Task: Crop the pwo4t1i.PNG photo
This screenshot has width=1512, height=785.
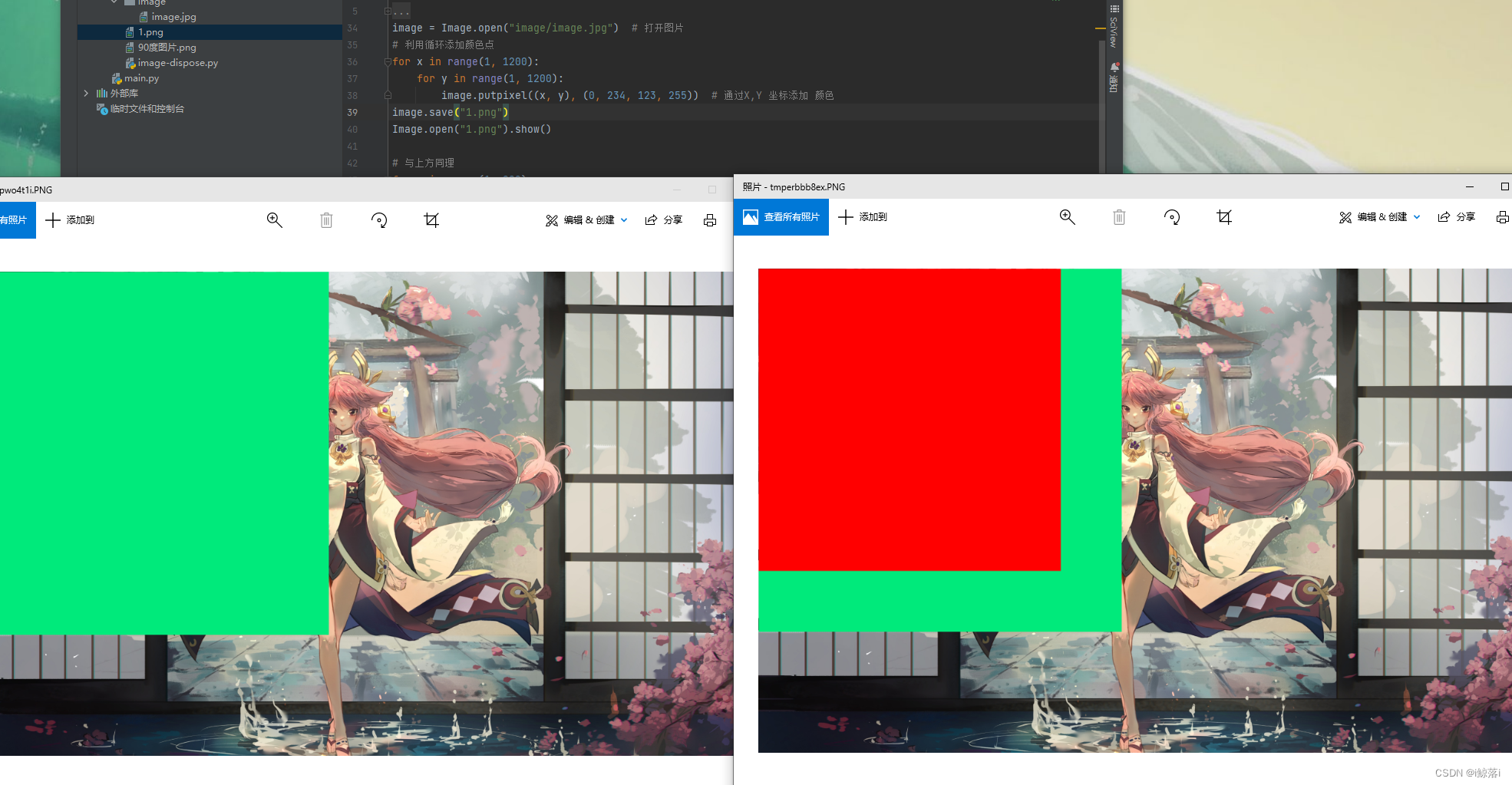Action: 431,220
